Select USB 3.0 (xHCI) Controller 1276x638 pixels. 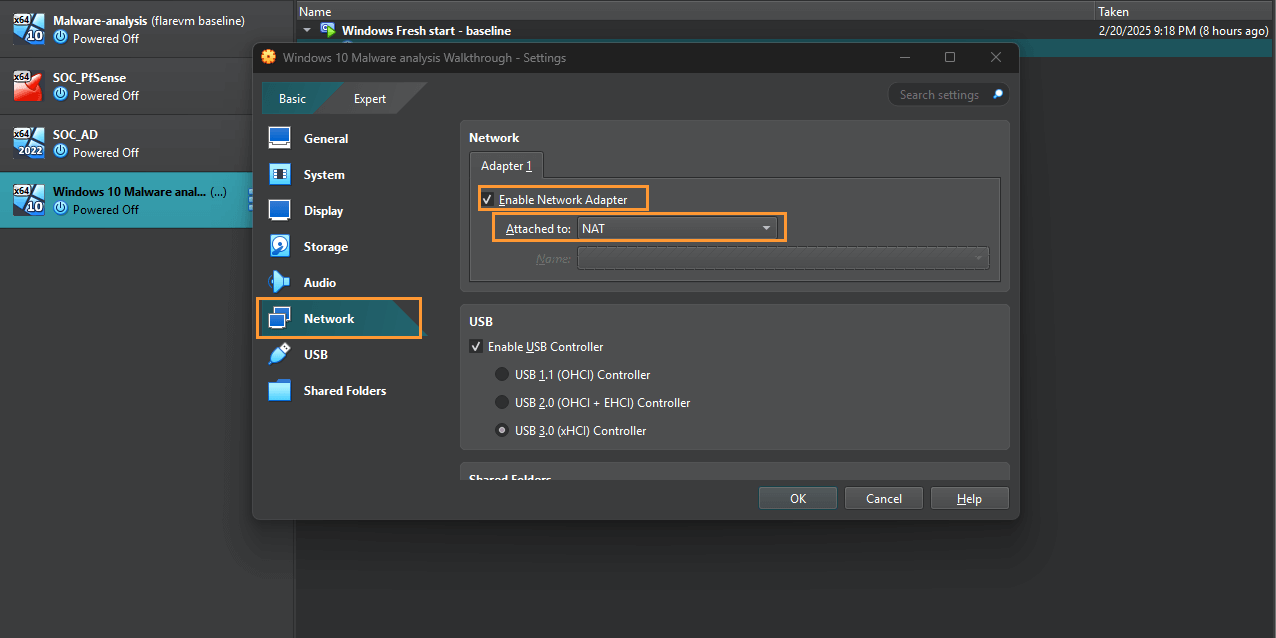pyautogui.click(x=502, y=431)
